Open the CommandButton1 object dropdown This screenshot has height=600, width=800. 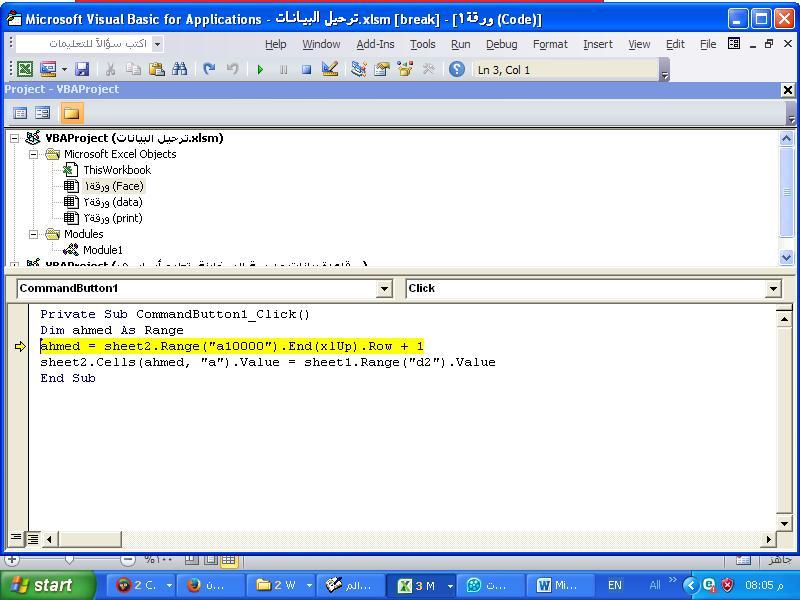(x=384, y=289)
